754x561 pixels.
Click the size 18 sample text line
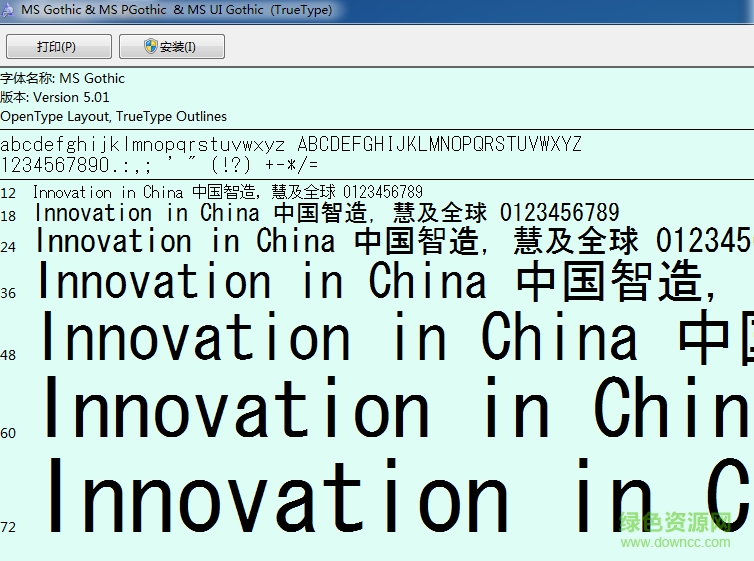327,213
